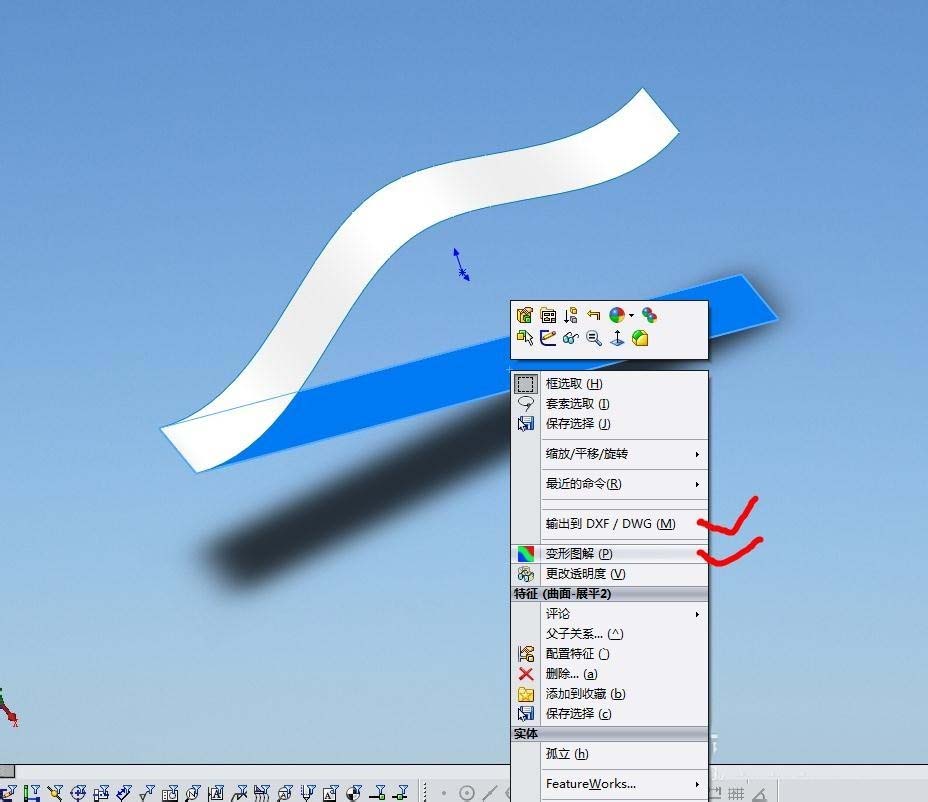Click the folder-with-cube icon in context toolbar
Screen dimensions: 928x802
click(x=524, y=315)
